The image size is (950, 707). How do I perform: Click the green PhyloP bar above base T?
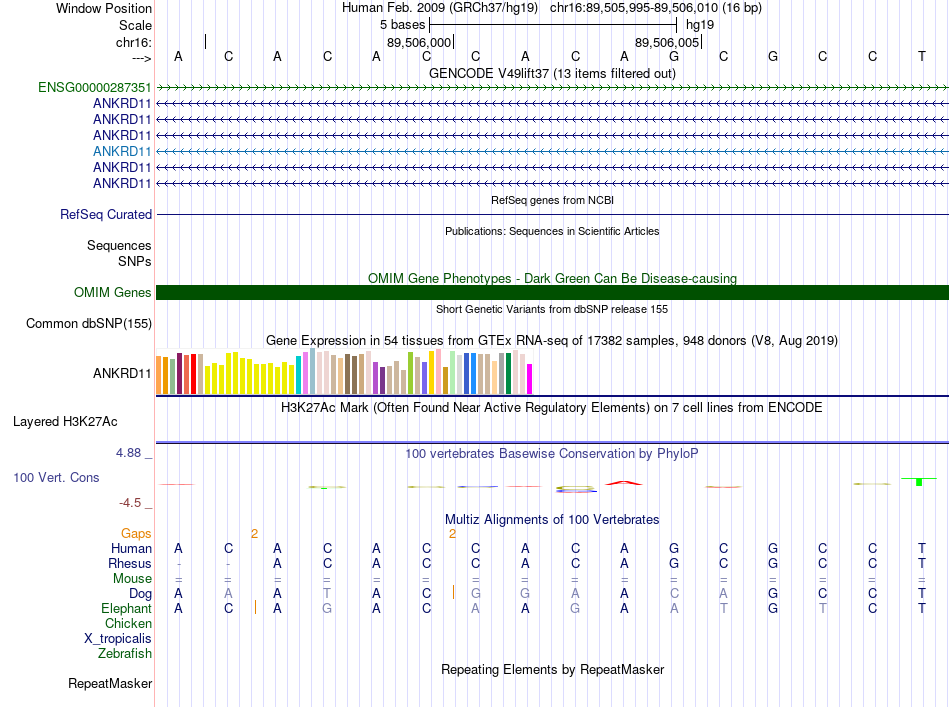click(919, 482)
